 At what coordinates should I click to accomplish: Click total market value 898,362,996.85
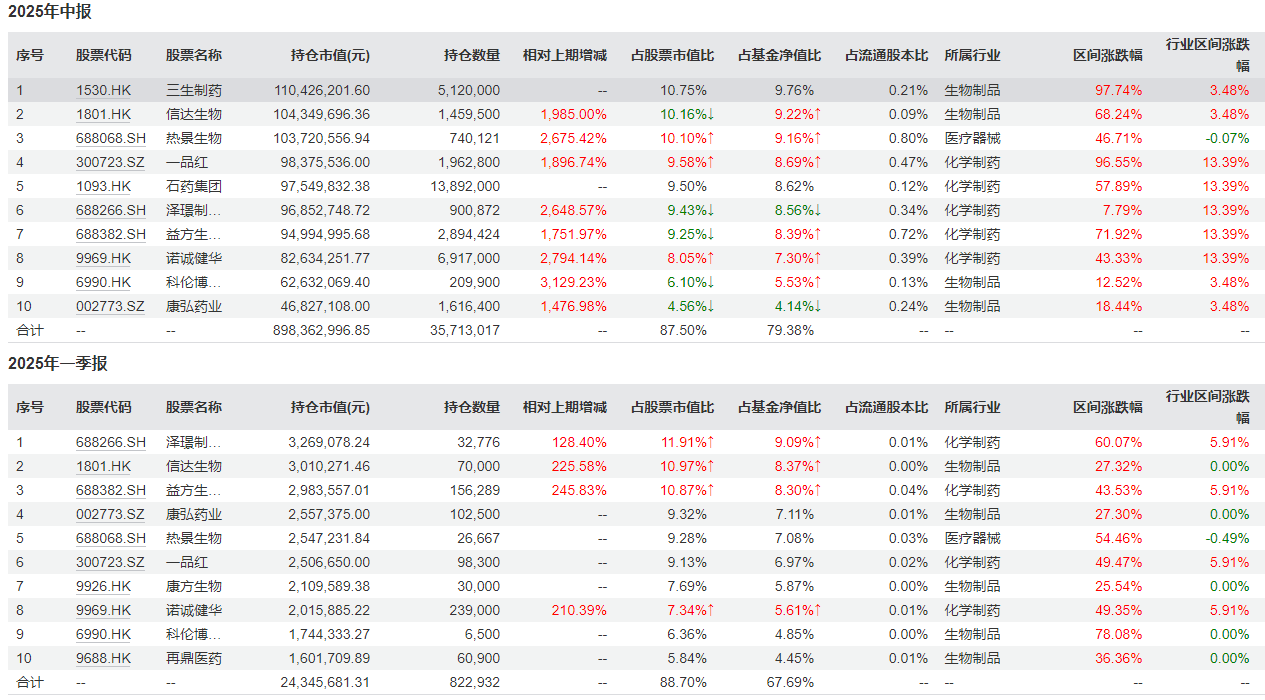322,330
